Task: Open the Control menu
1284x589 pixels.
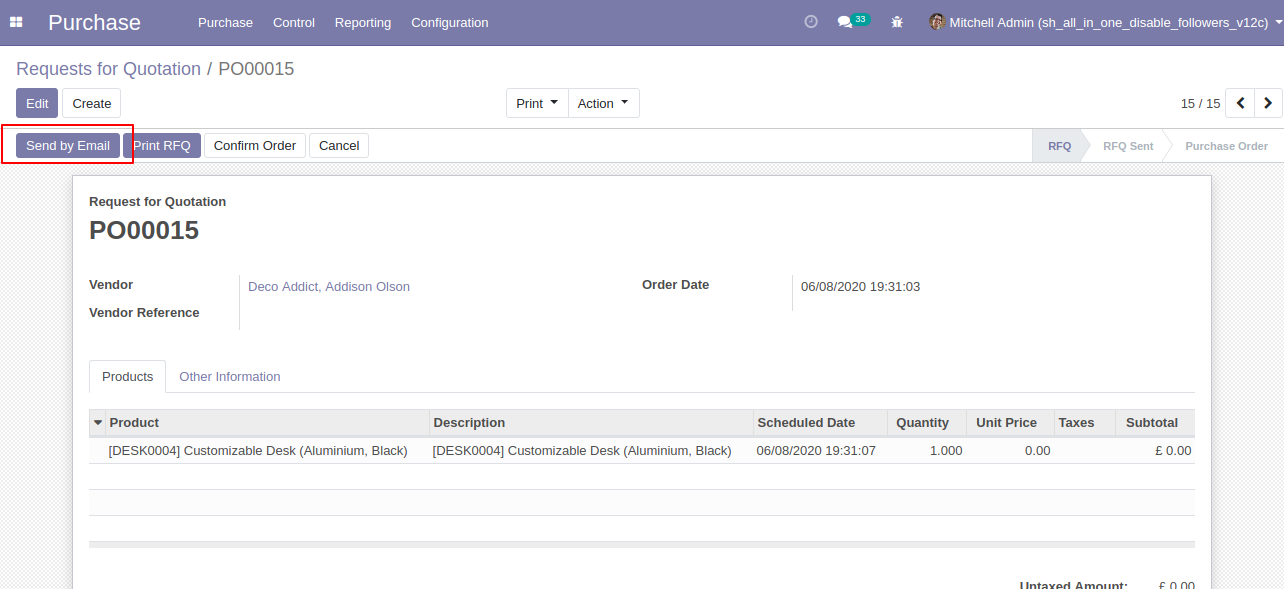Action: pyautogui.click(x=294, y=22)
